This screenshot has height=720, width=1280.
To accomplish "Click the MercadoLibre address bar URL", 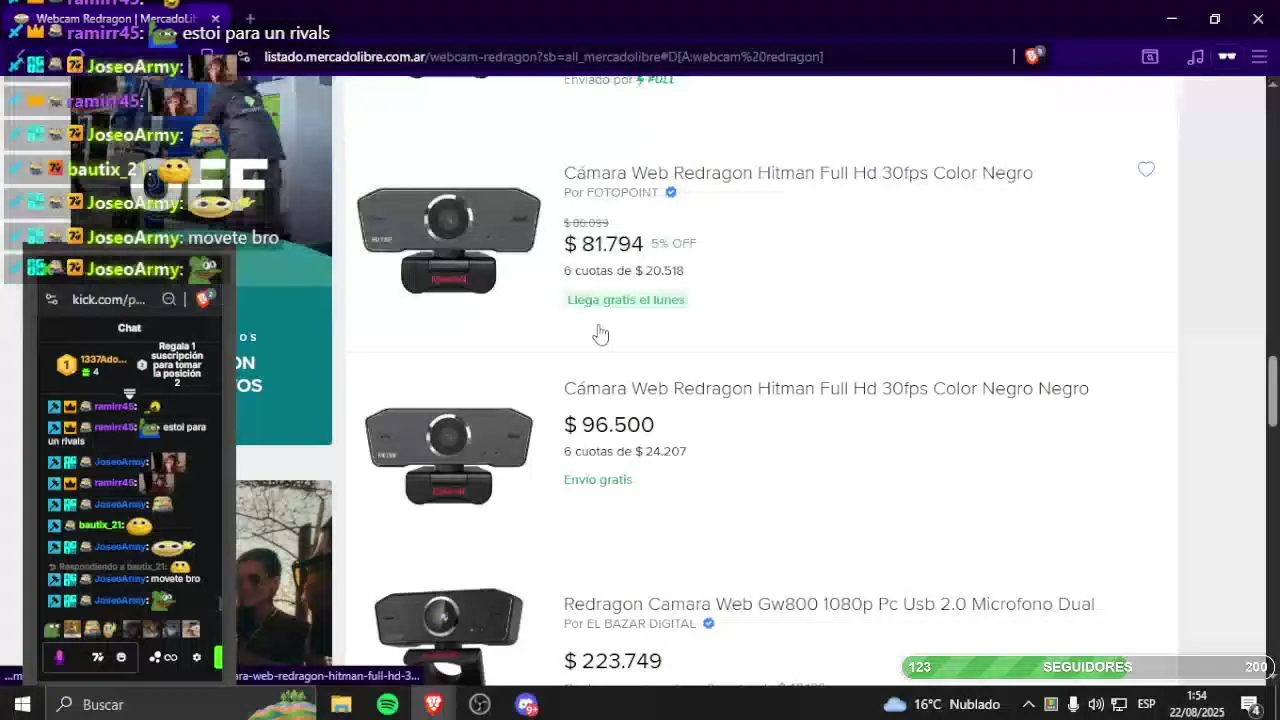I will tap(543, 57).
